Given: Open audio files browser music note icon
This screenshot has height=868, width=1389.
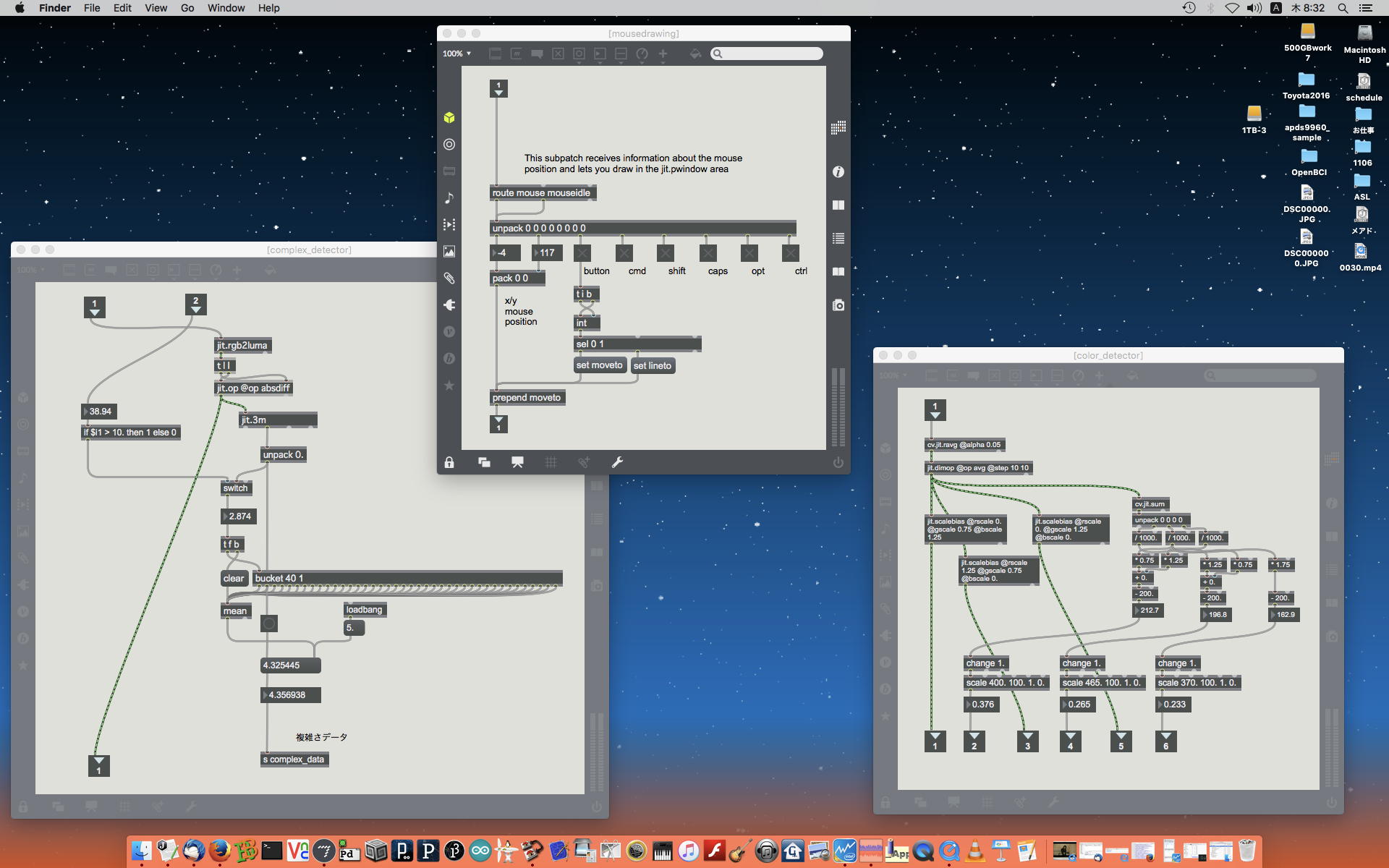Looking at the screenshot, I should (x=449, y=198).
